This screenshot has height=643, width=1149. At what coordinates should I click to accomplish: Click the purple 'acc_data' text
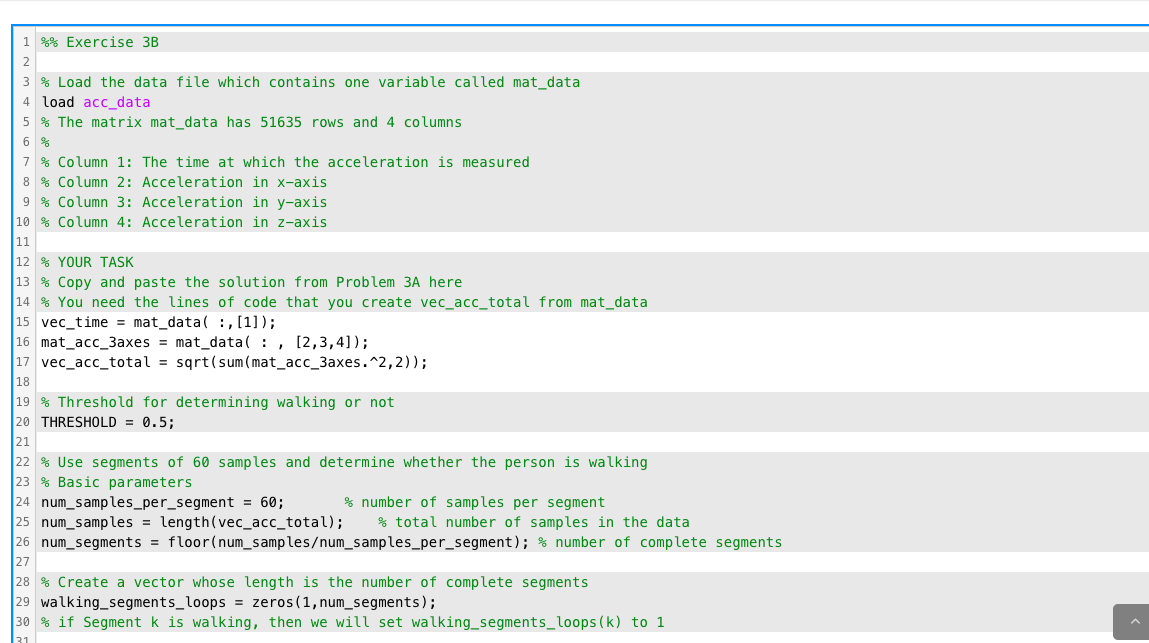pos(117,102)
